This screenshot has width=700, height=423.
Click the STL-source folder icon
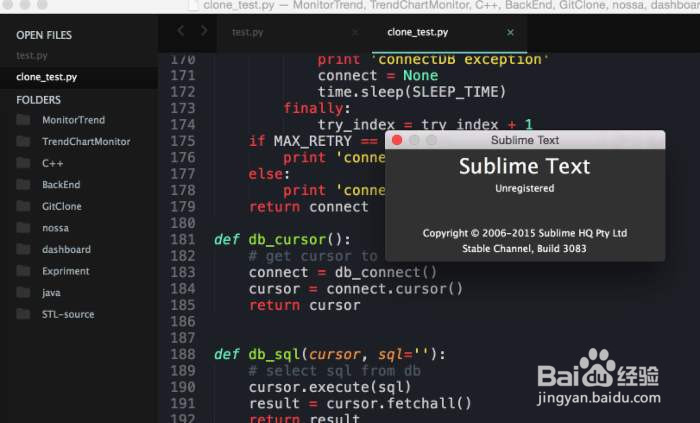pos(23,314)
